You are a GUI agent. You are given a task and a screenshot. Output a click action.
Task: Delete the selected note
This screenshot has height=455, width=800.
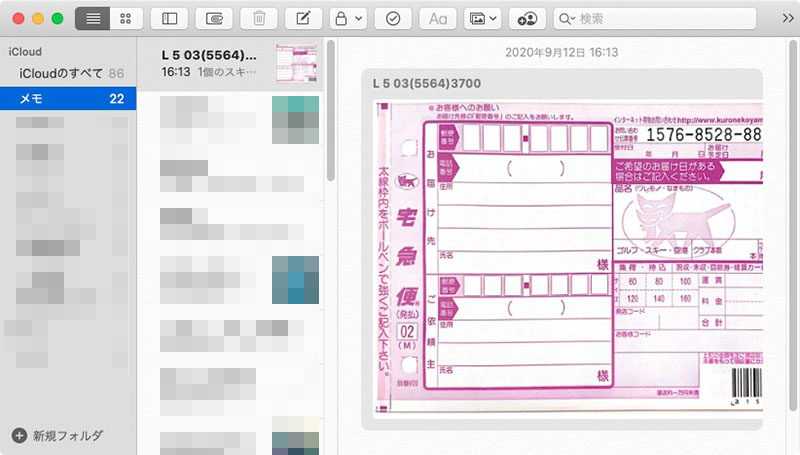pyautogui.click(x=259, y=19)
